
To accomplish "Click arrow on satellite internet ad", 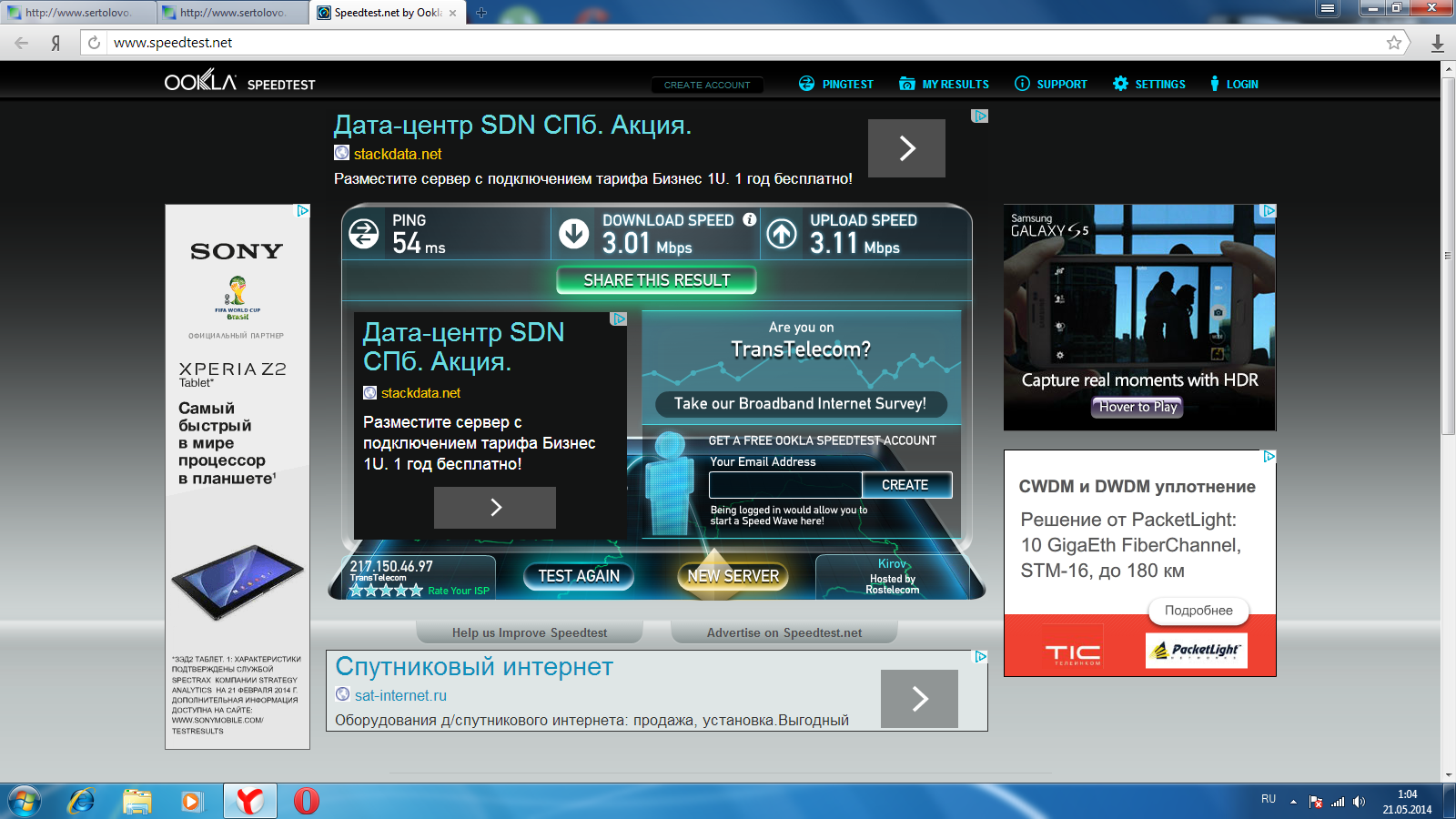I will (919, 699).
